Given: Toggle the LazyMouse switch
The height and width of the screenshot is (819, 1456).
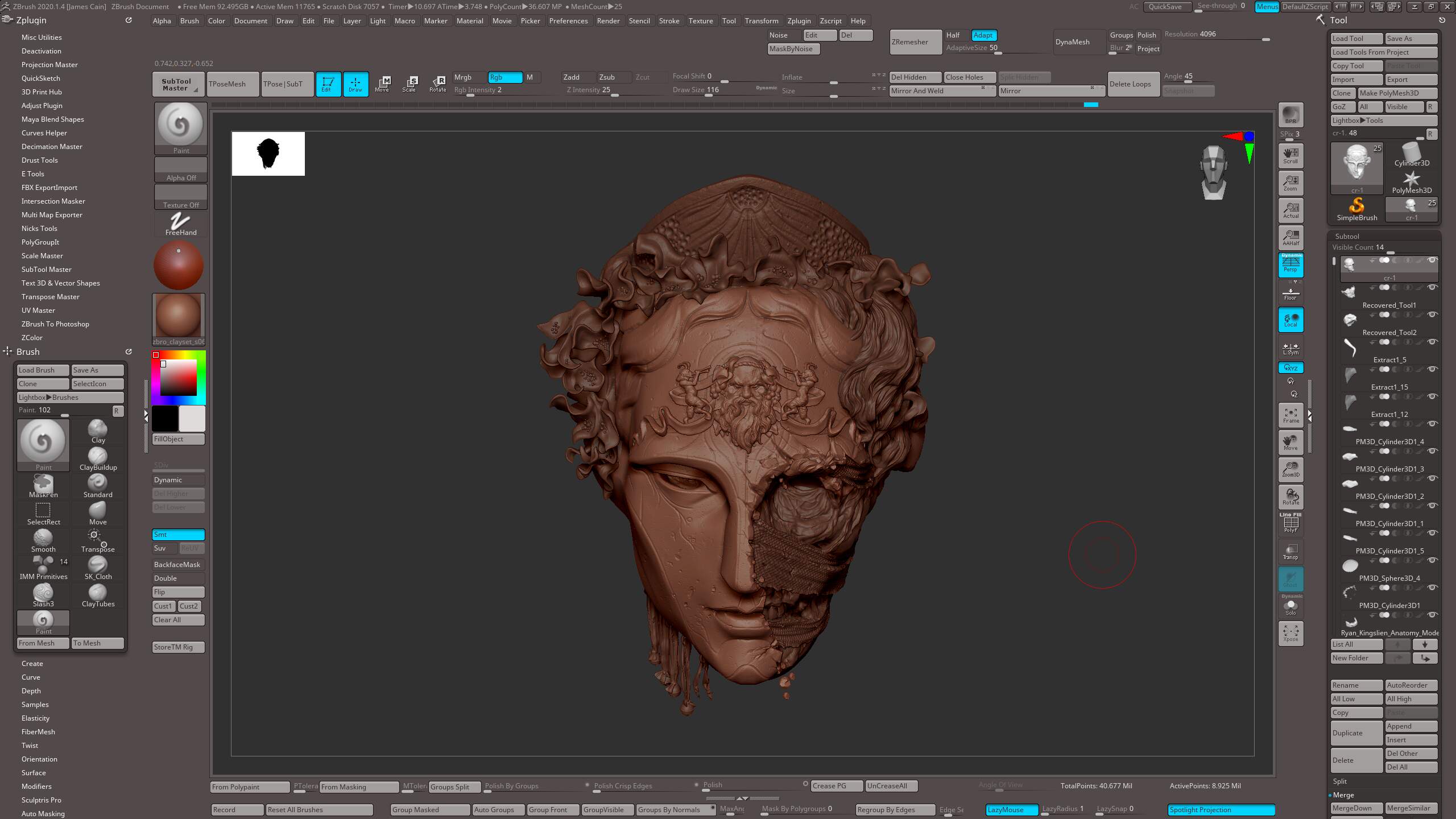Looking at the screenshot, I should click(x=1011, y=809).
